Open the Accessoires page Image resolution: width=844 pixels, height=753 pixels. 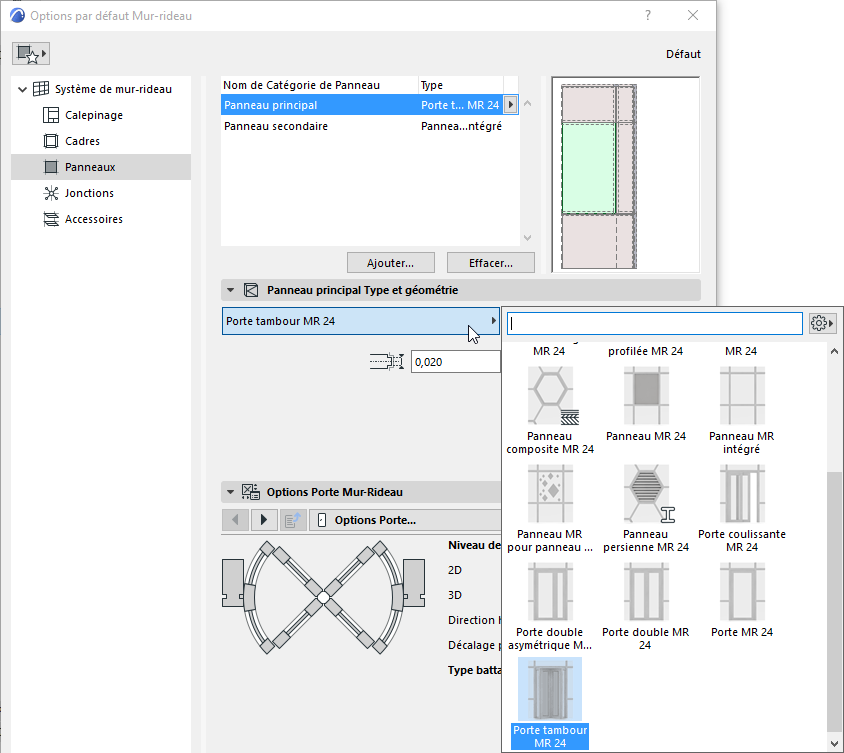coord(94,219)
